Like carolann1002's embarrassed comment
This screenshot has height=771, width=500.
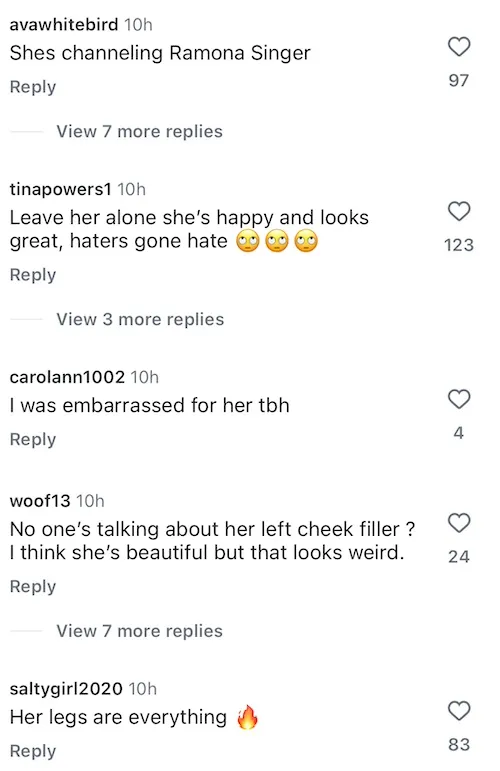(x=459, y=399)
